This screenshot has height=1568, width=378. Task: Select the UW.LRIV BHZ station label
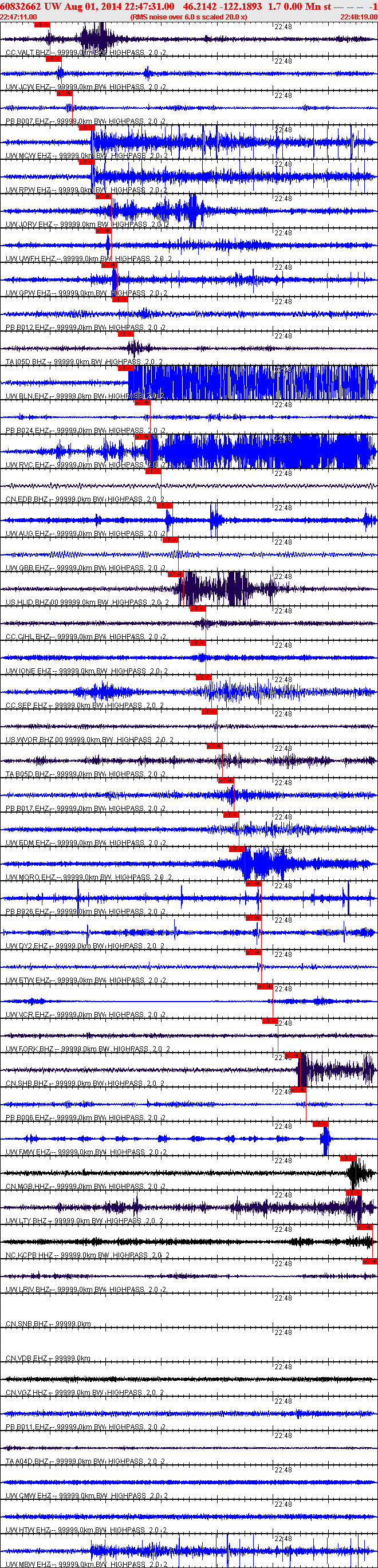click(86, 1290)
